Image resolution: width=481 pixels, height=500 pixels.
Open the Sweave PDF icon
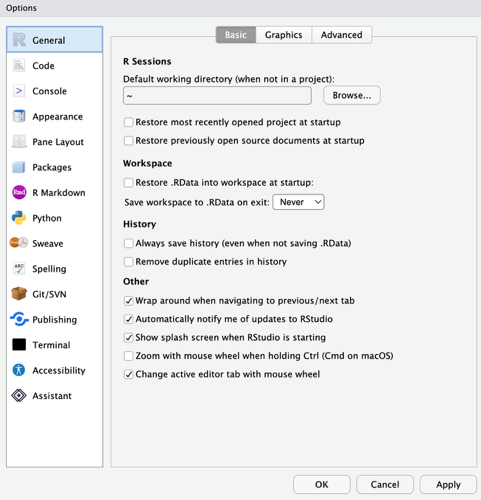pyautogui.click(x=19, y=243)
